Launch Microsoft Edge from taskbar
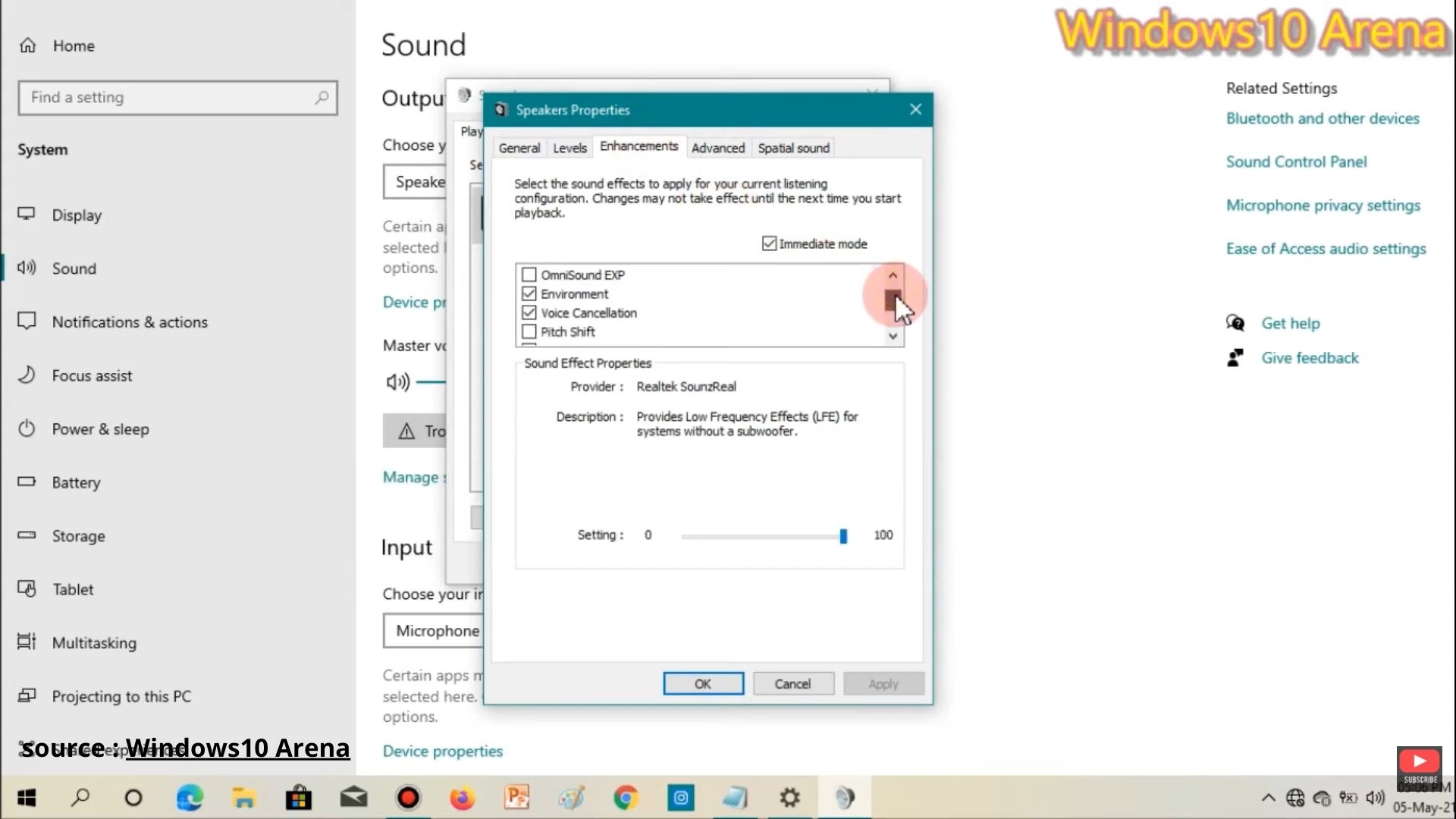 pyautogui.click(x=190, y=798)
